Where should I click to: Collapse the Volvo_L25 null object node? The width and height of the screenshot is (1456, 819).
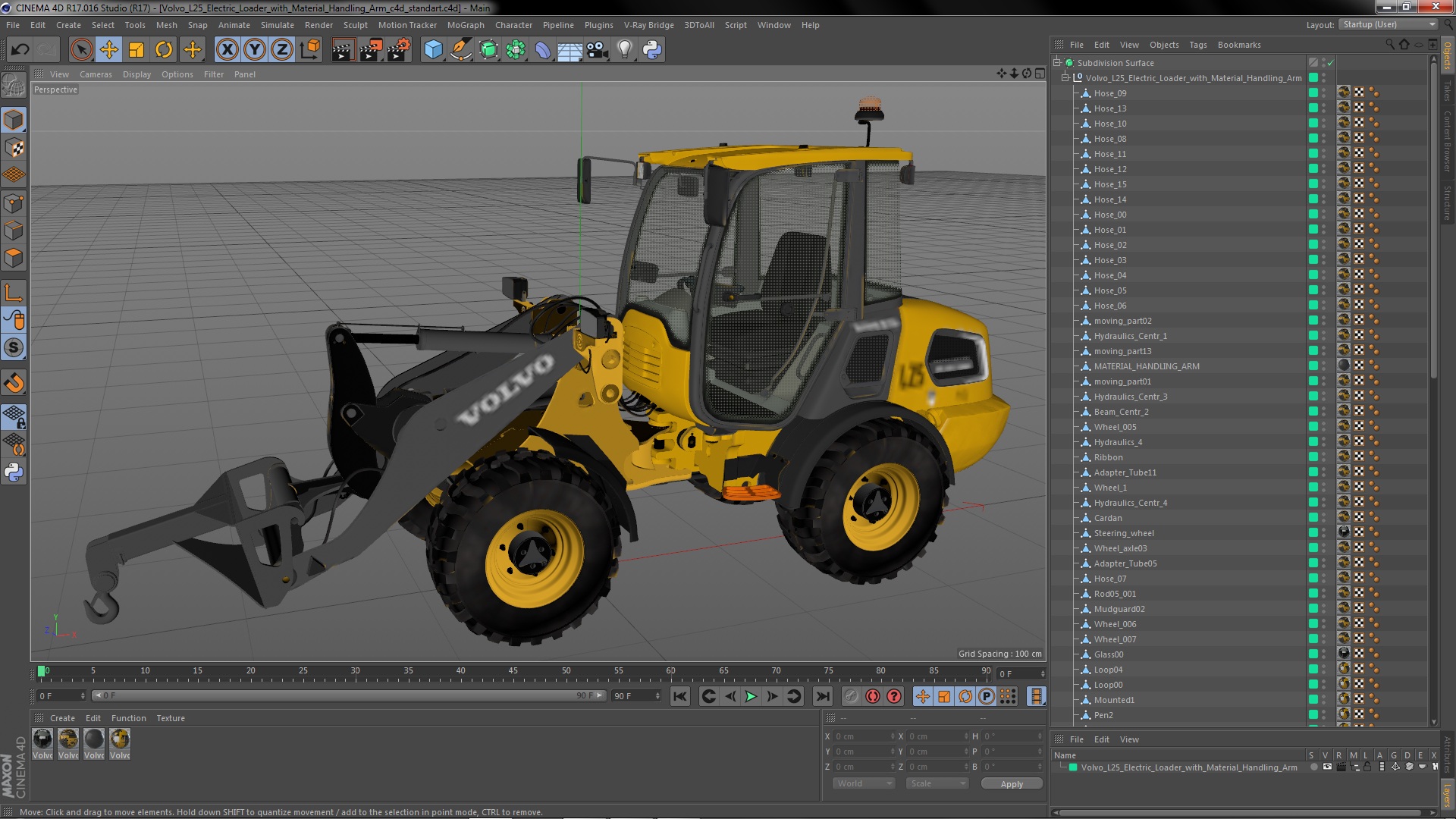tap(1065, 78)
